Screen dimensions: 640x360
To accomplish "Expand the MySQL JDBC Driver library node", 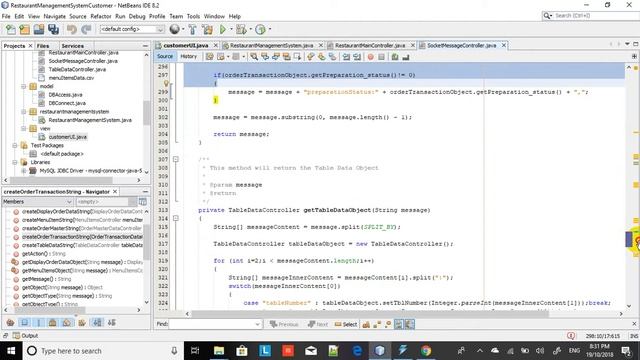I will (x=24, y=171).
